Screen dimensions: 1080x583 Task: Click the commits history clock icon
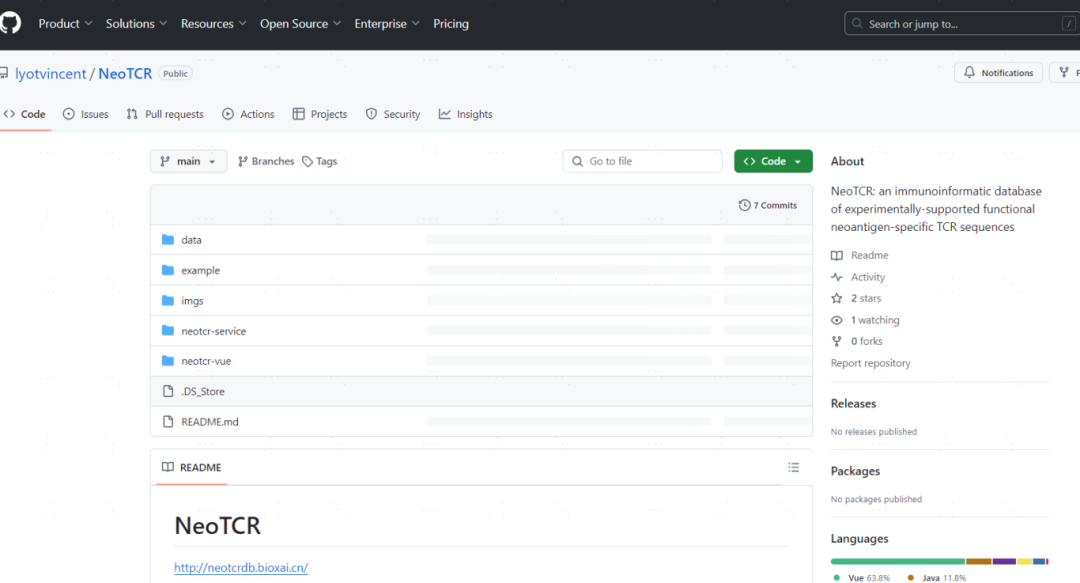pyautogui.click(x=744, y=205)
